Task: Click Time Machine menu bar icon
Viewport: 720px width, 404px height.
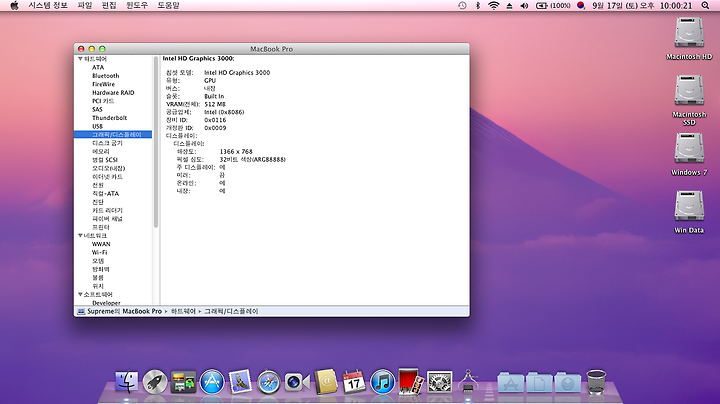Action: click(462, 6)
